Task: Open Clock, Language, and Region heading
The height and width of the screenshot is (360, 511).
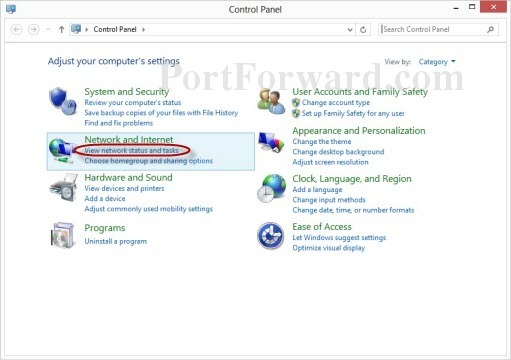Action: tap(352, 179)
